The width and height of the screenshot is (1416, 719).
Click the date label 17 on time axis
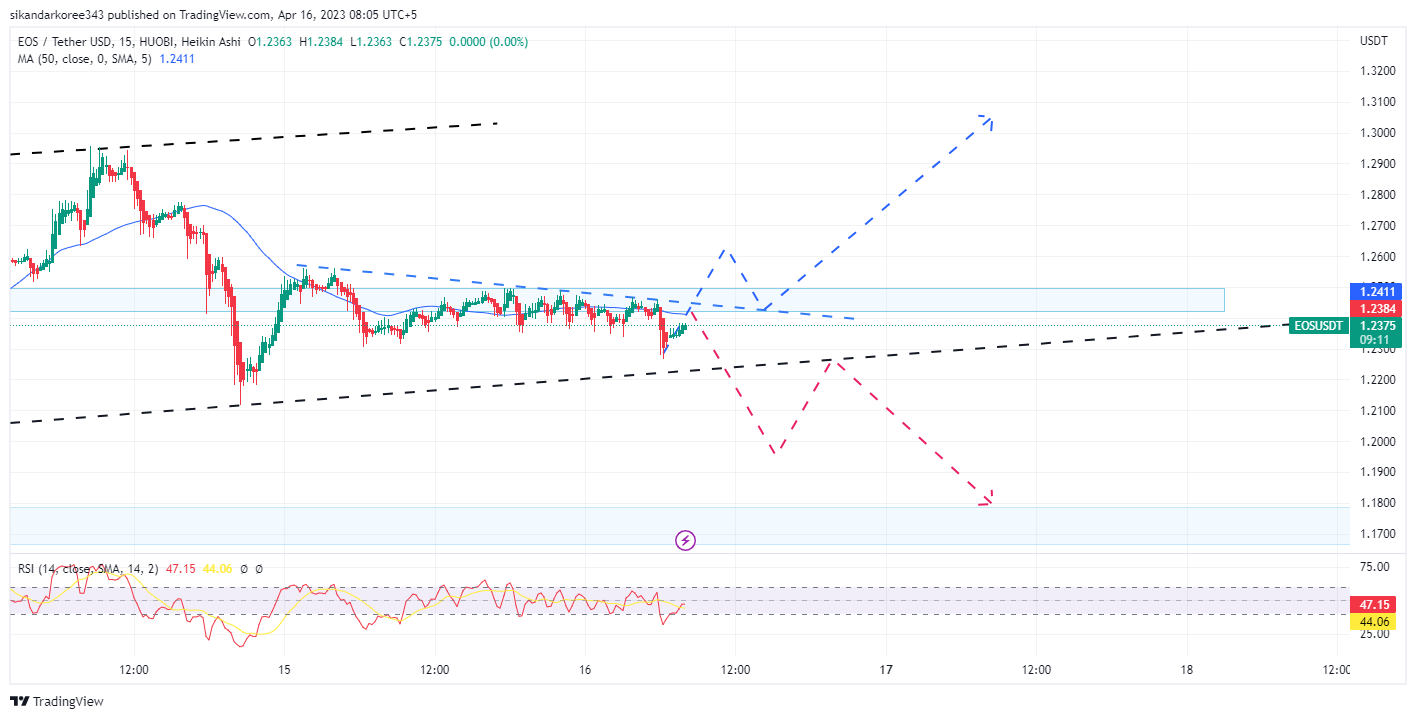tap(886, 670)
